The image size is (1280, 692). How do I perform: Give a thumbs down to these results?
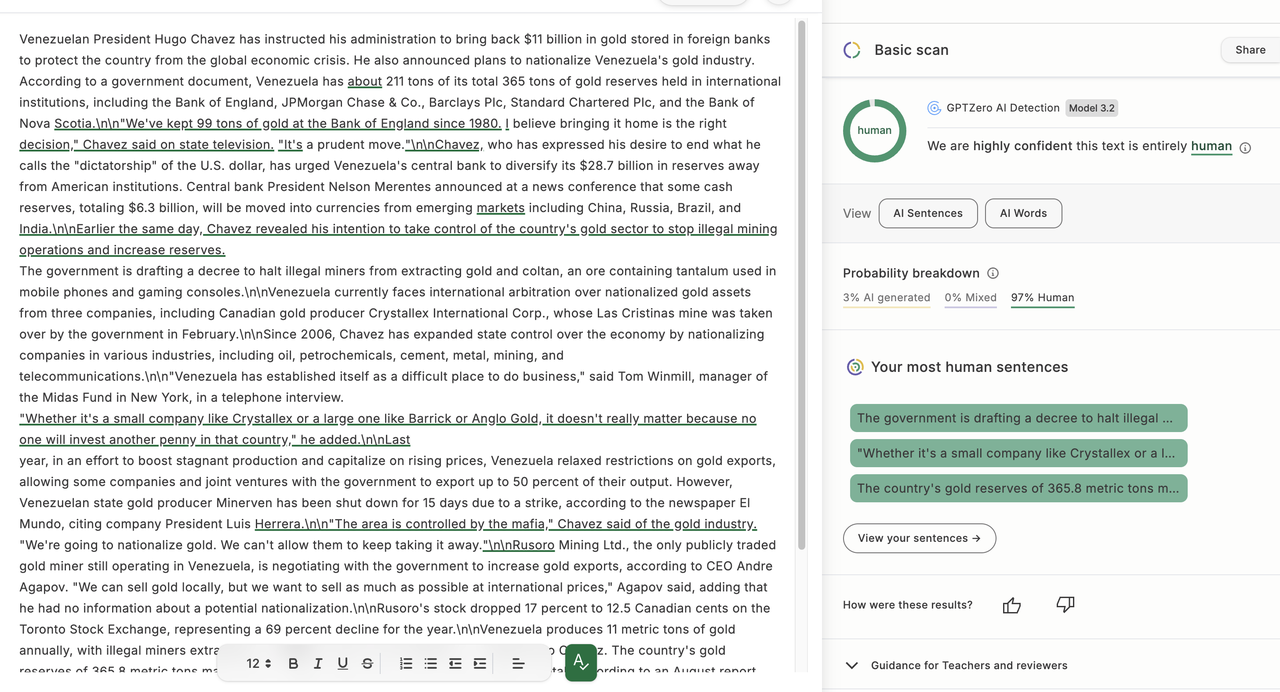[1065, 604]
